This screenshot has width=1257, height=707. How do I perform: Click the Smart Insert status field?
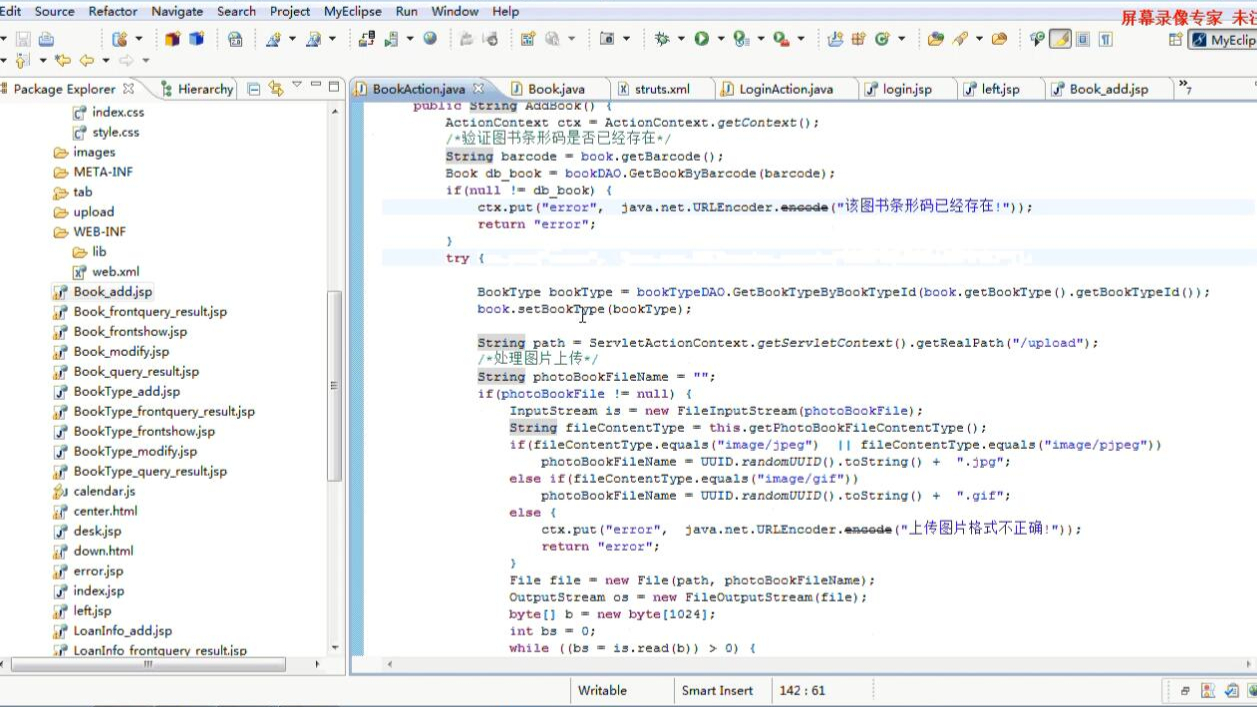717,690
